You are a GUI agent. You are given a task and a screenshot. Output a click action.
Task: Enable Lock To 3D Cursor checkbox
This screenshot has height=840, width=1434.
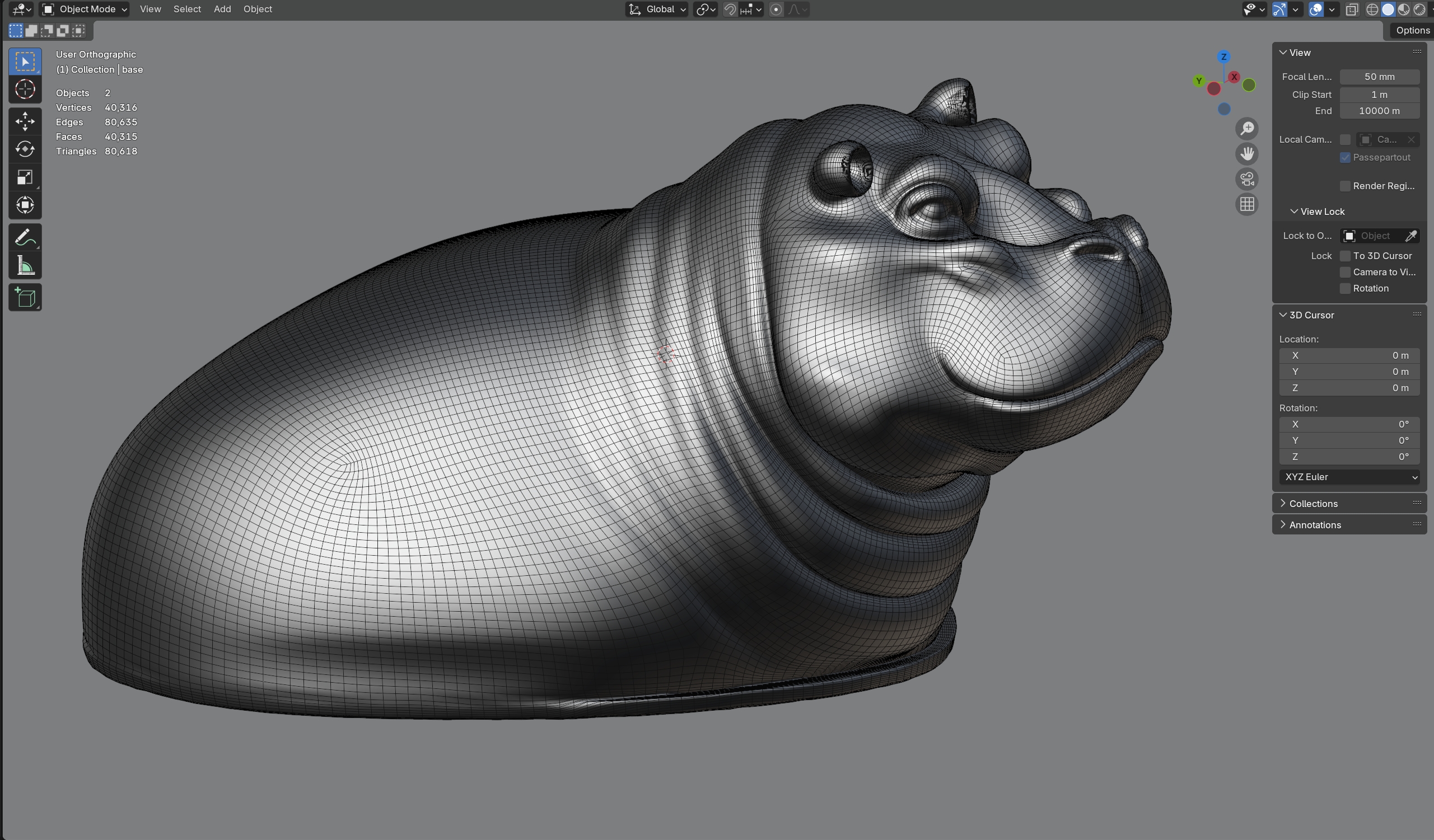point(1345,256)
